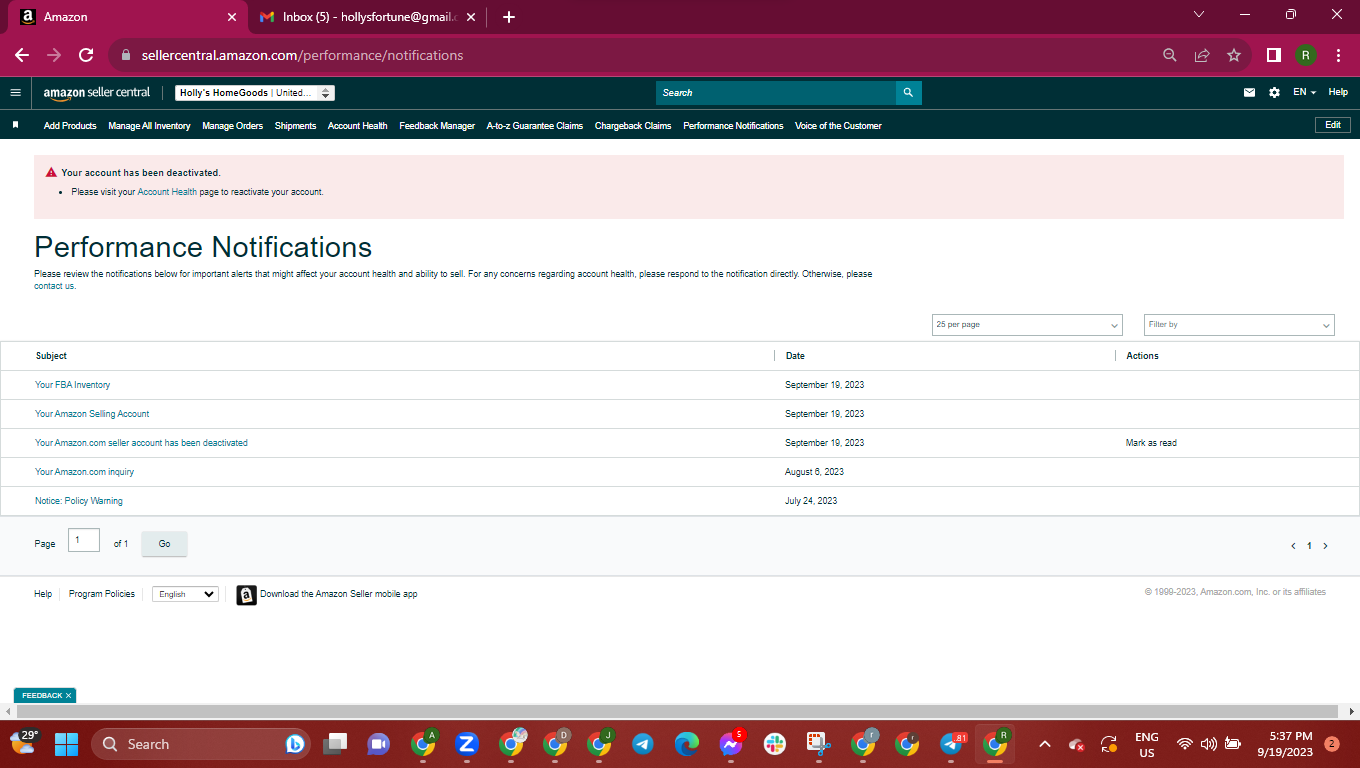
Task: Open Feedback Manager from the navigation bar
Action: coord(437,126)
